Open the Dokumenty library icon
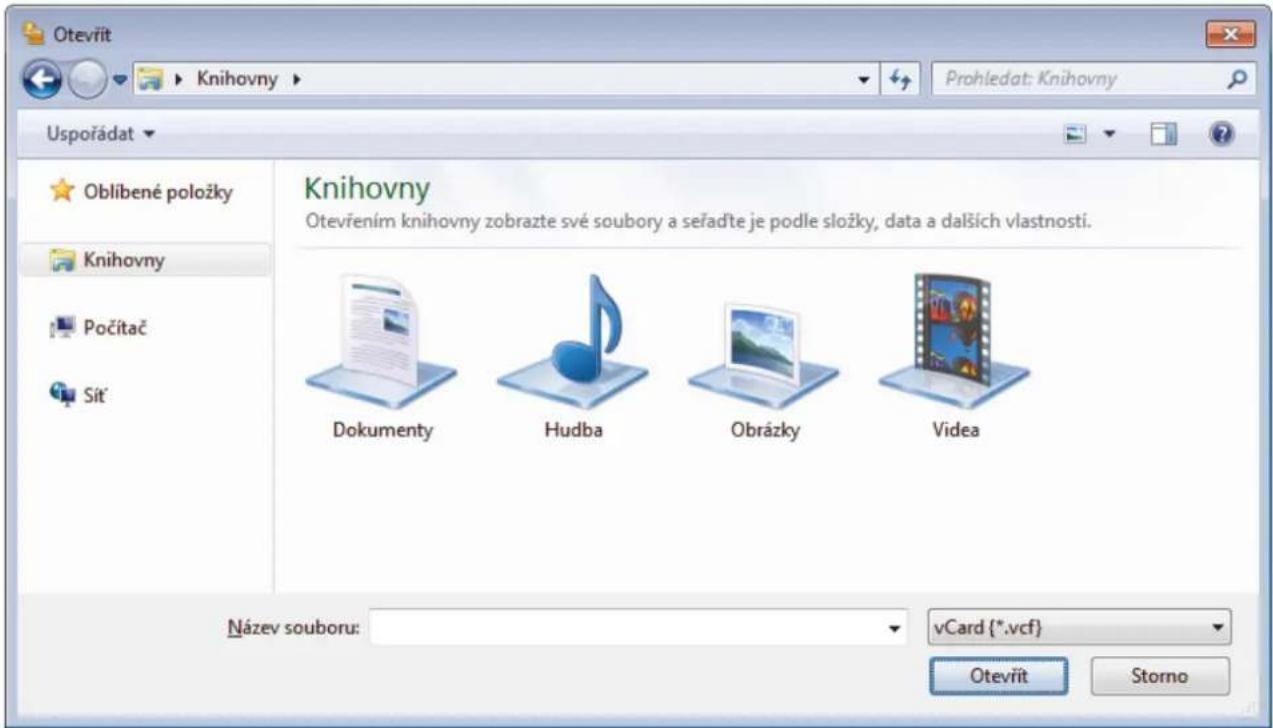Screen dimensions: 1273x728 [x=381, y=343]
